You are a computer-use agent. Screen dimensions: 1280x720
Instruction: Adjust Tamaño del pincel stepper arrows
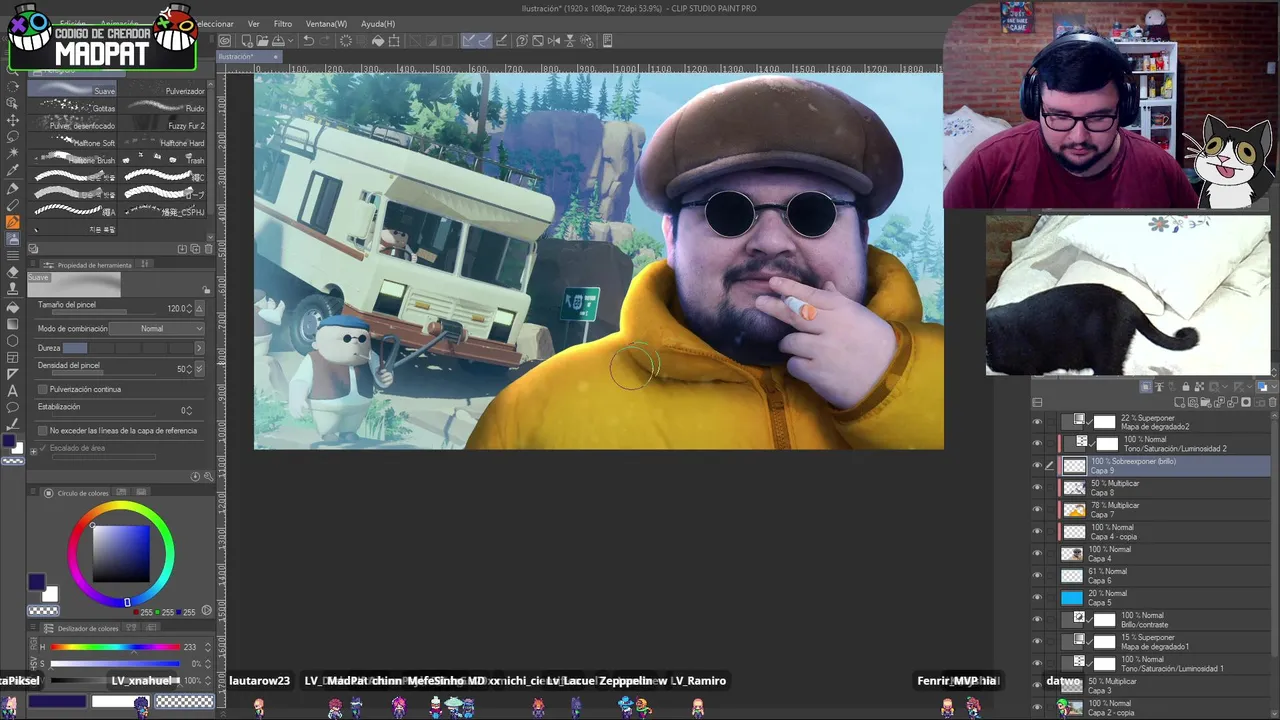click(191, 309)
